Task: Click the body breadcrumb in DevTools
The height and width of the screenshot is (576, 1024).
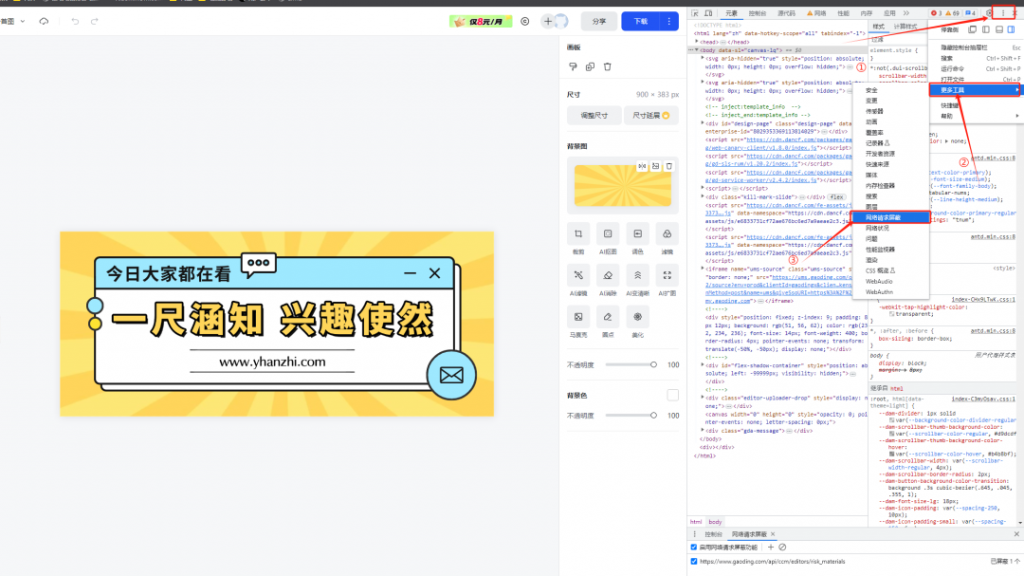Action: pos(715,522)
